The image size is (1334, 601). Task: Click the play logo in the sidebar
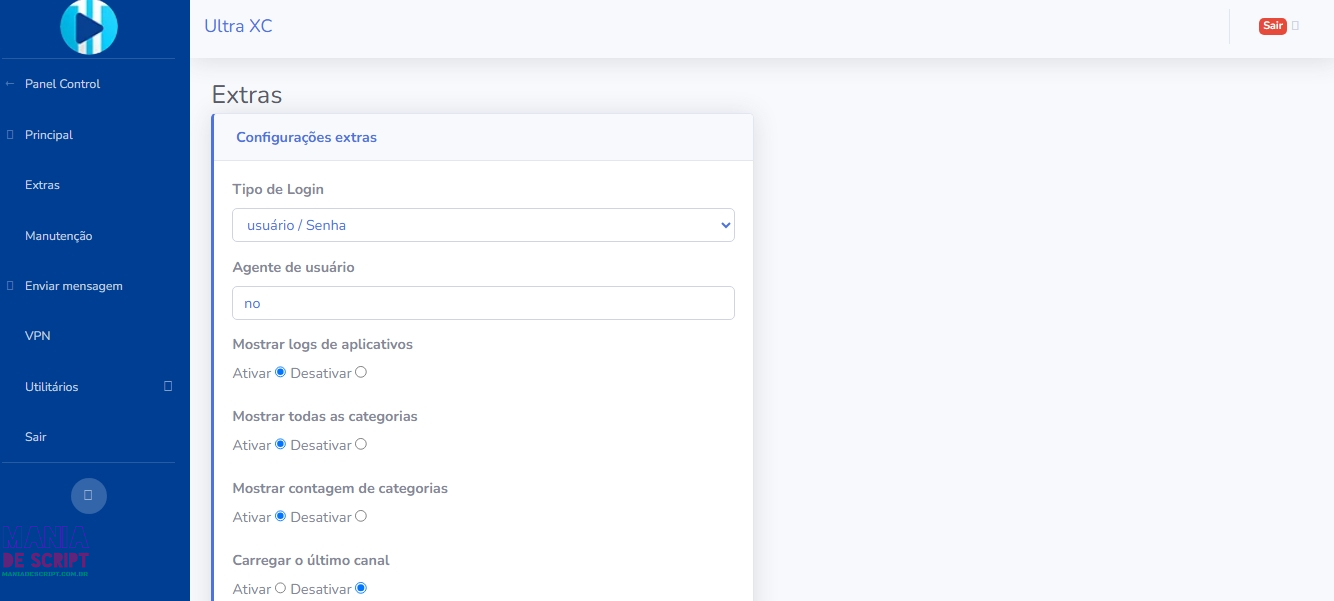pos(89,27)
